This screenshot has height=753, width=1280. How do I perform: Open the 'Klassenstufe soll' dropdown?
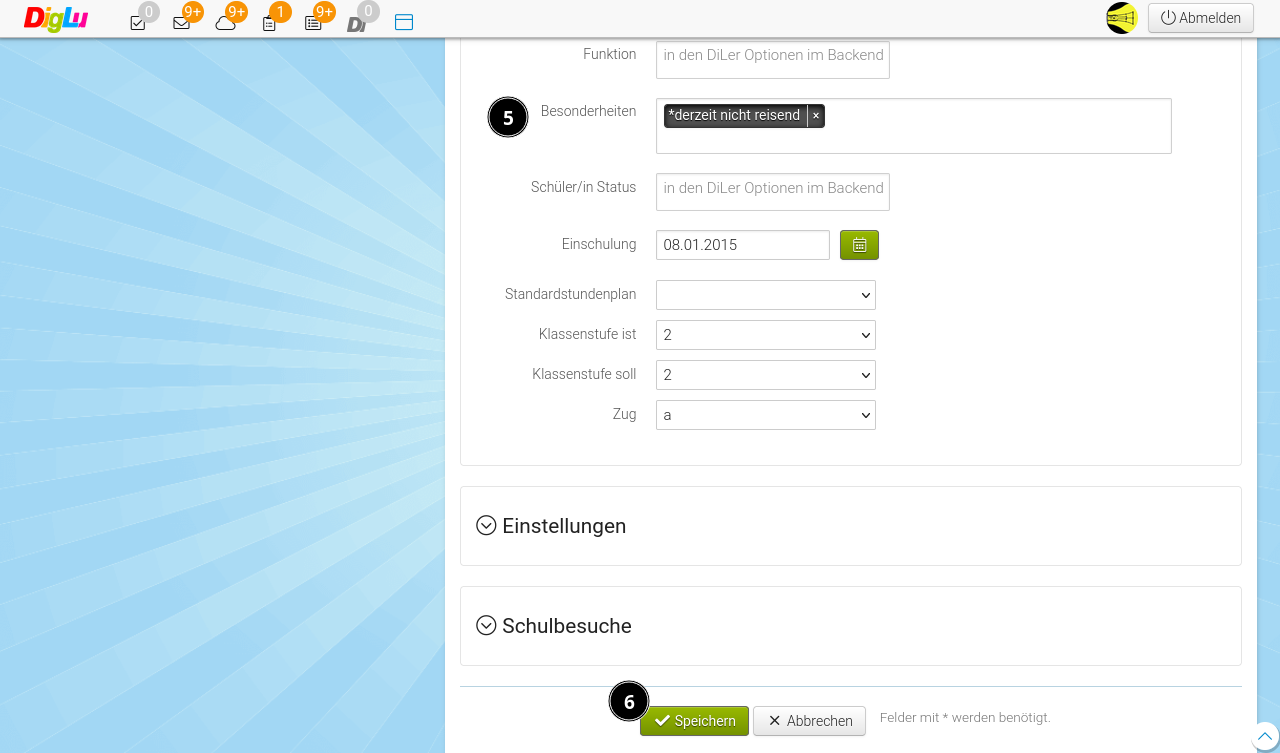[765, 374]
